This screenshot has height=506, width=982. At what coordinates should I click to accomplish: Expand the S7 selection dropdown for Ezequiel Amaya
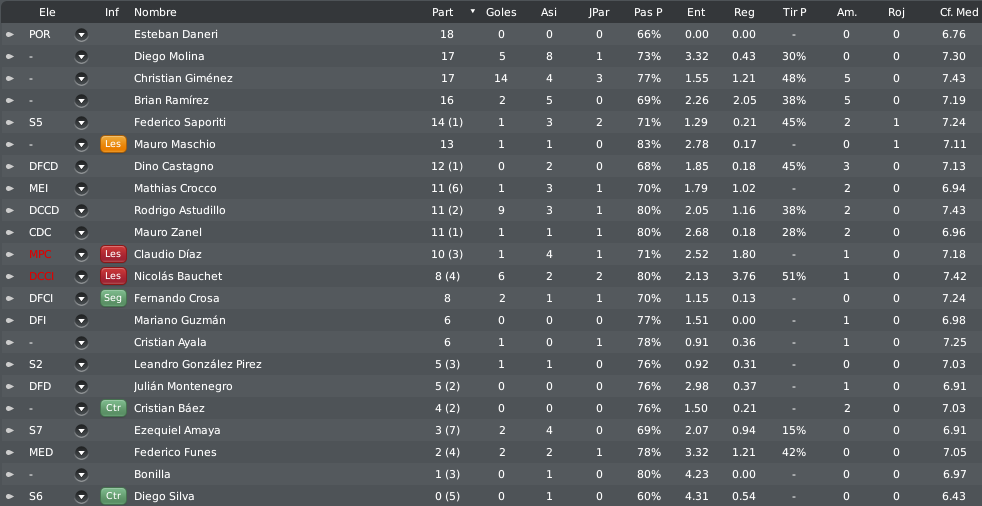pos(81,430)
